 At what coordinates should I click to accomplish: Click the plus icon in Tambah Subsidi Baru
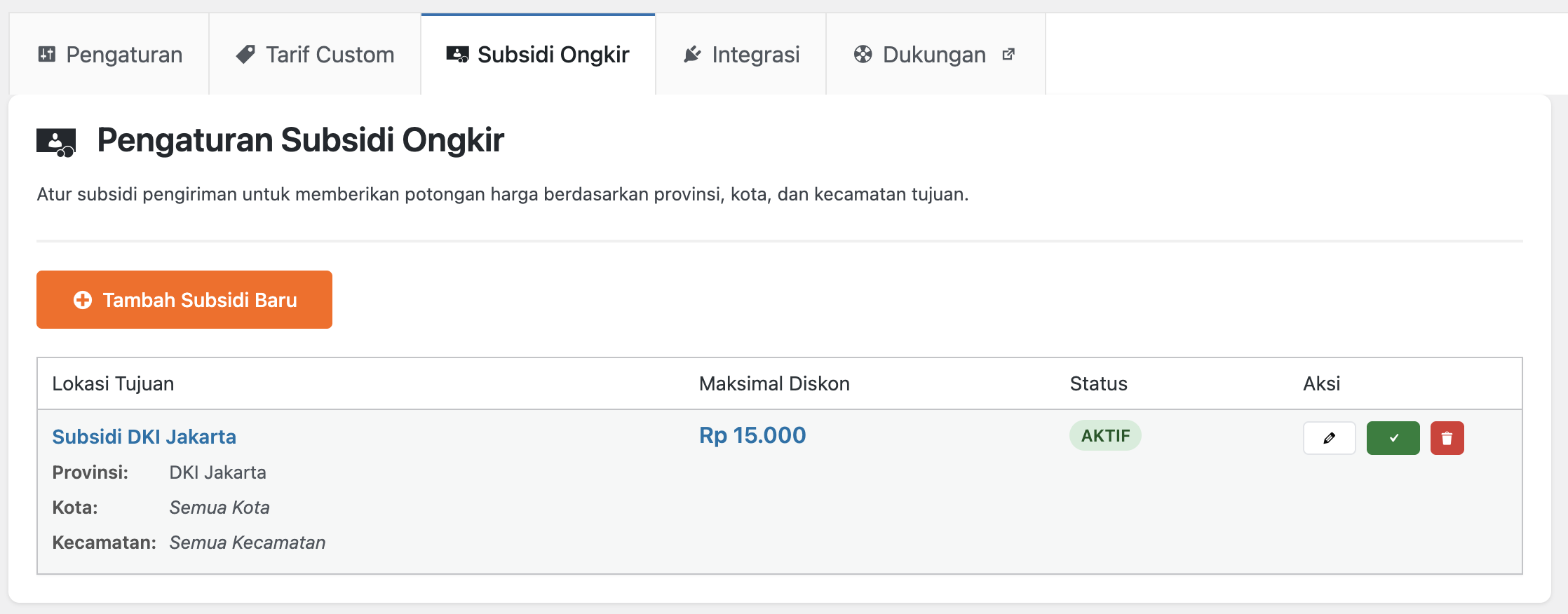point(83,300)
